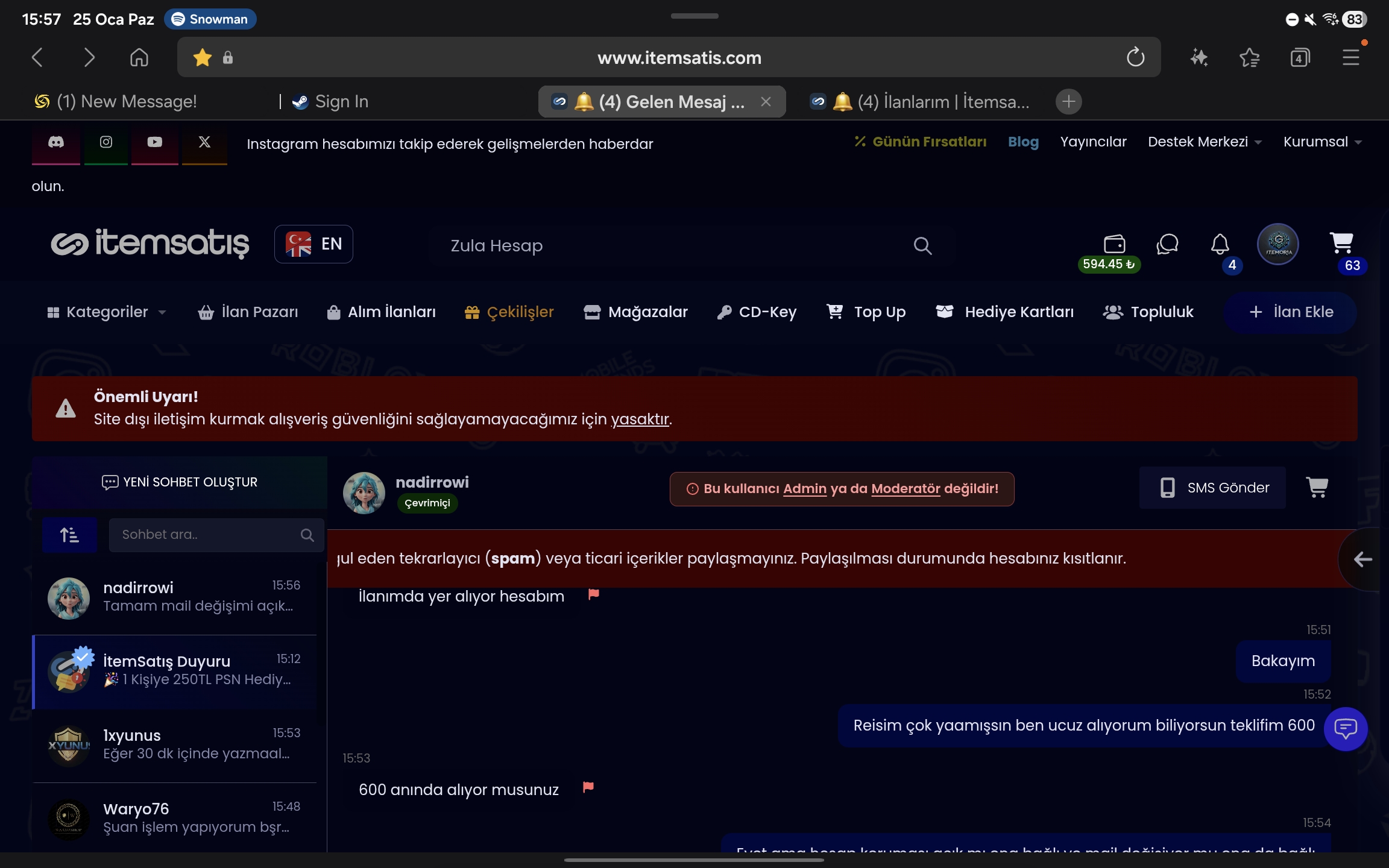The image size is (1389, 868).
Task: Click the SMS Gönder button
Action: point(1212,488)
